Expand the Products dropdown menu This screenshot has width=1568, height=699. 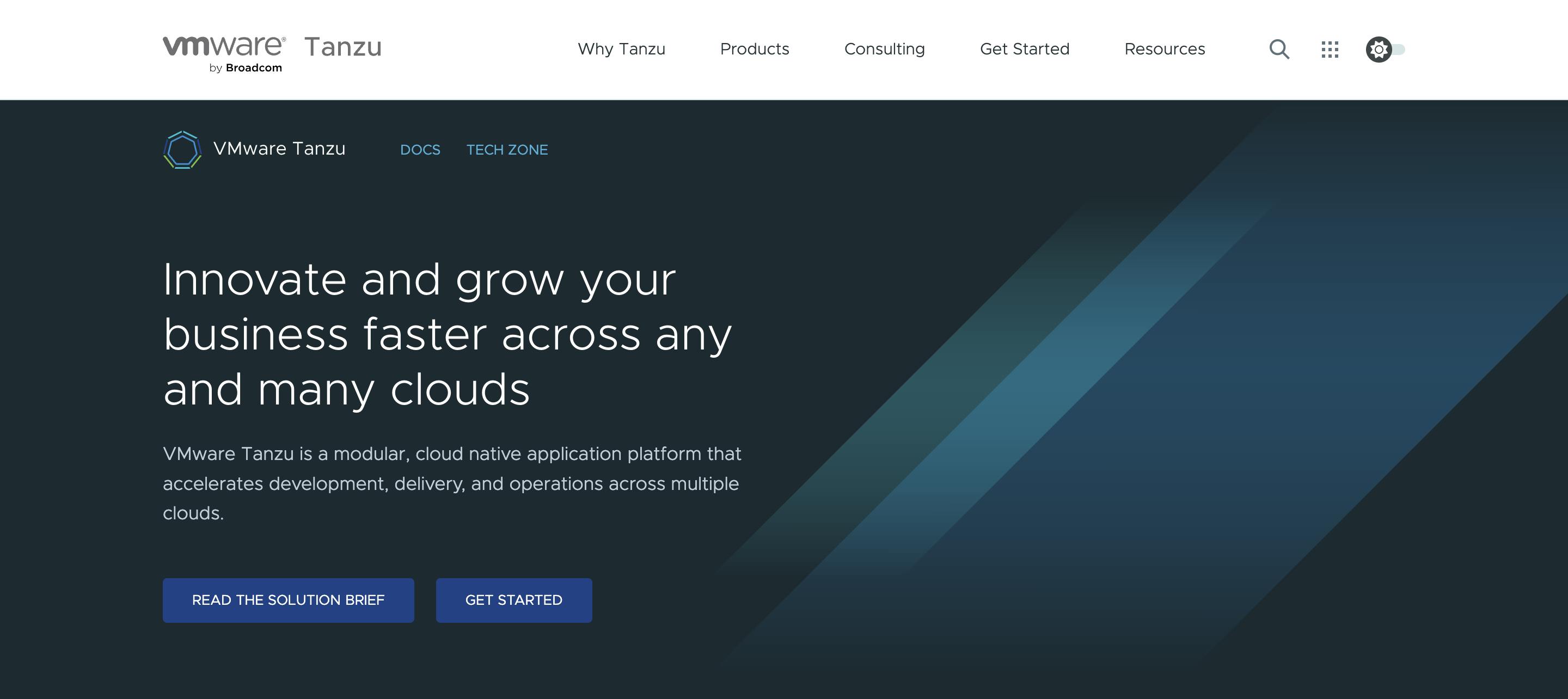755,49
